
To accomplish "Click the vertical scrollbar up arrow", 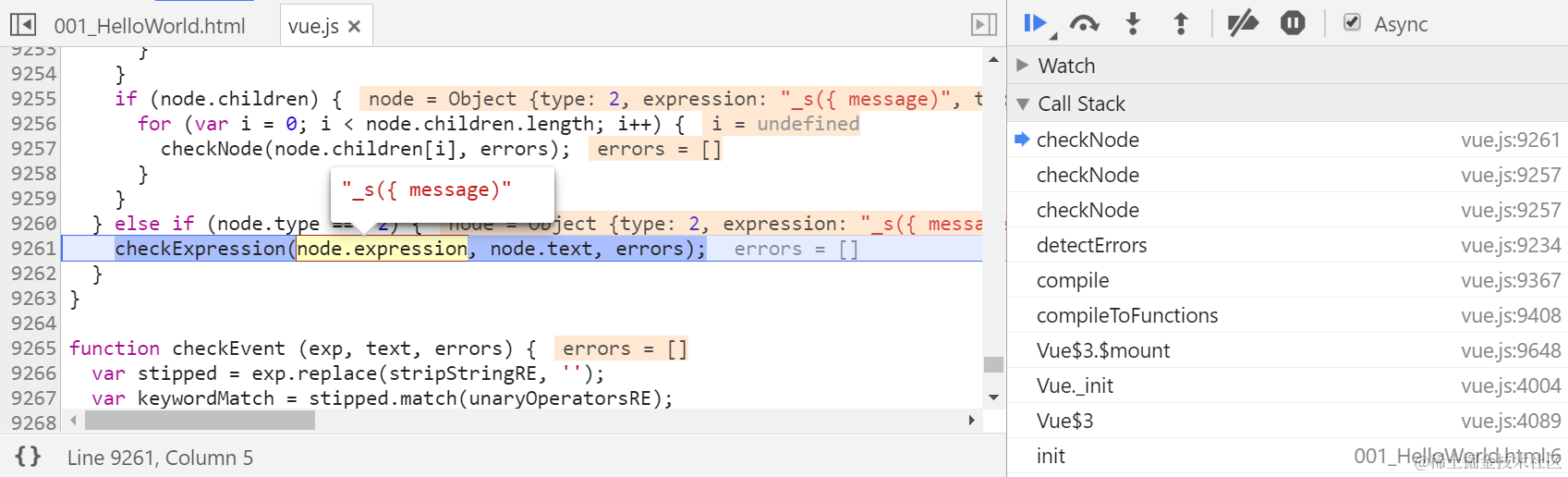I will pyautogui.click(x=993, y=59).
